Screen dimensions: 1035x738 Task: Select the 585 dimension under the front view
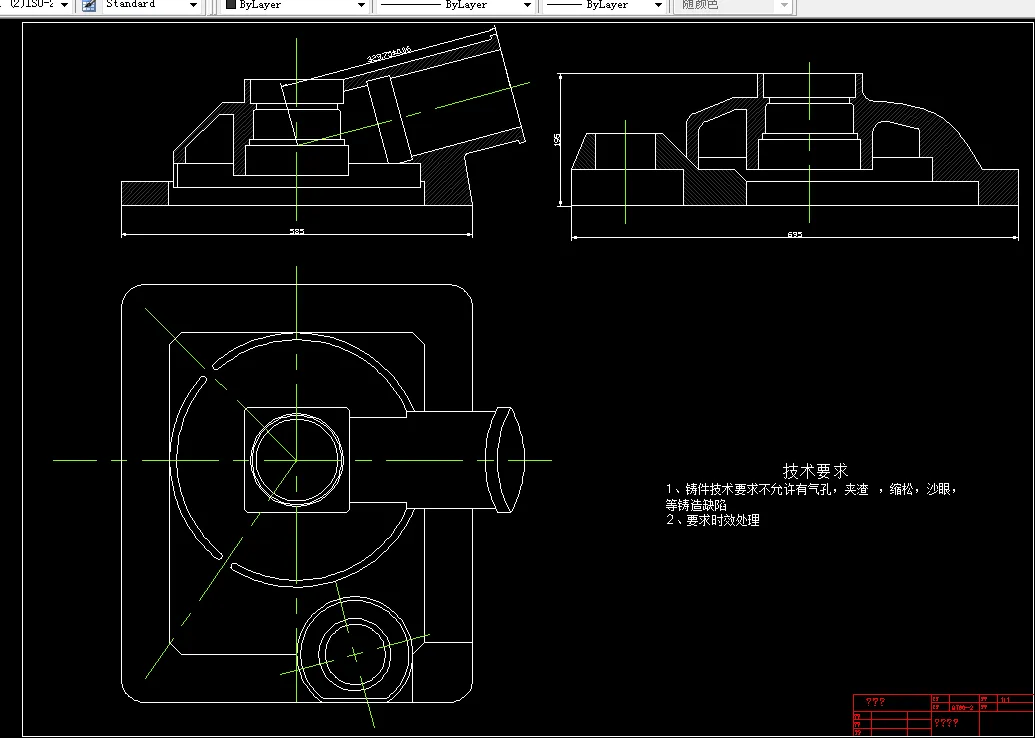(x=296, y=230)
